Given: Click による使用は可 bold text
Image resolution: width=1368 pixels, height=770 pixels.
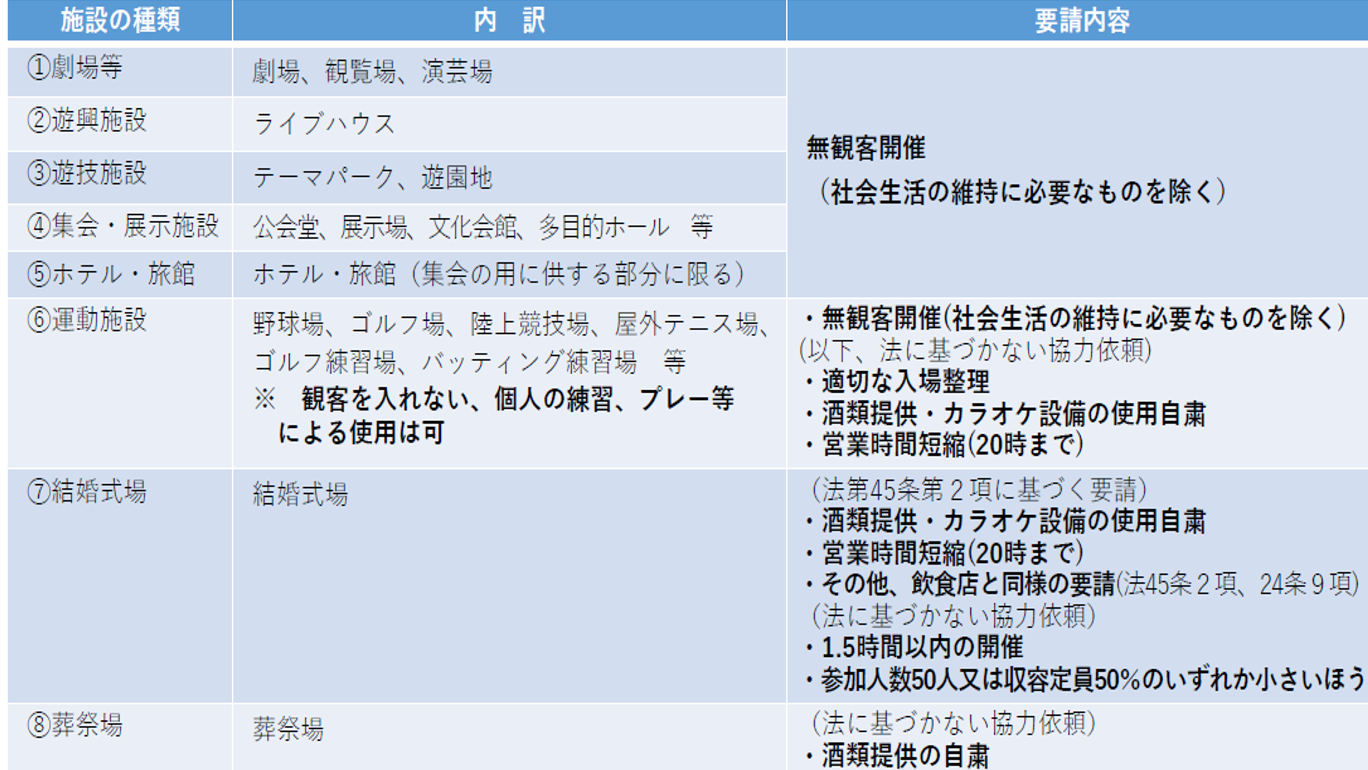Looking at the screenshot, I should pyautogui.click(x=361, y=433).
